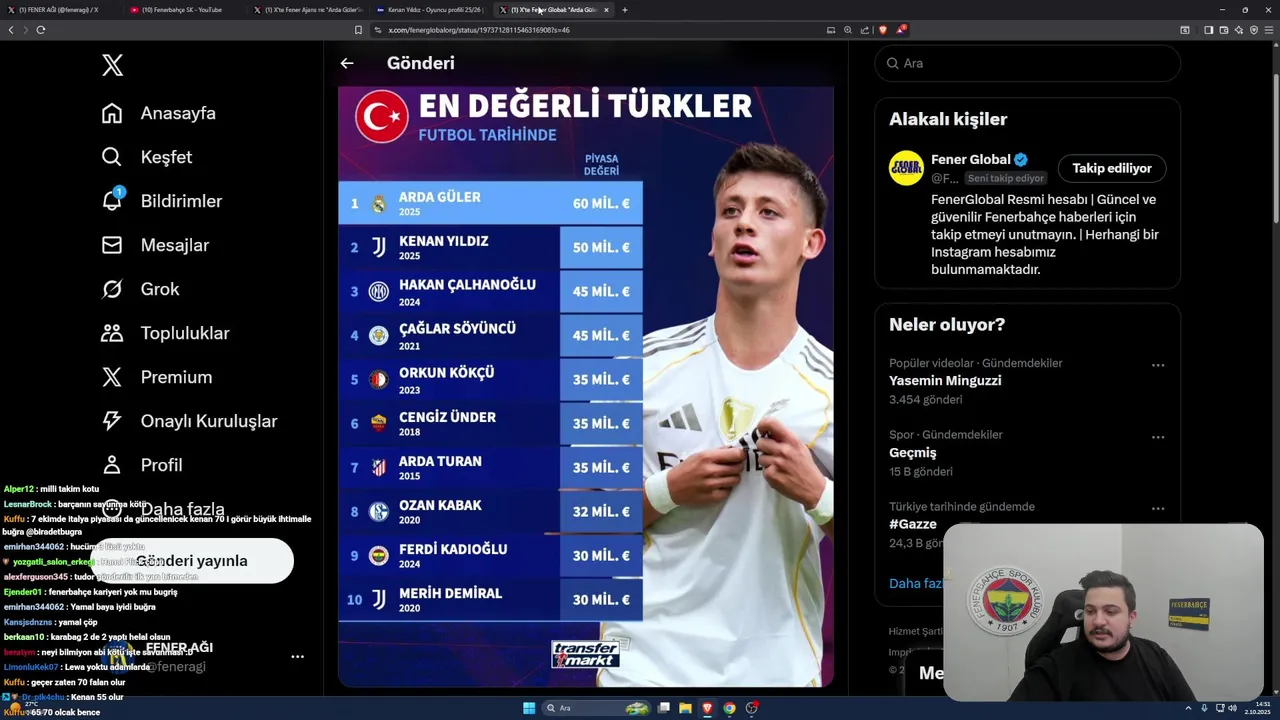
Task: Open account menu three dots by FENER AĞI
Action: coord(297,657)
